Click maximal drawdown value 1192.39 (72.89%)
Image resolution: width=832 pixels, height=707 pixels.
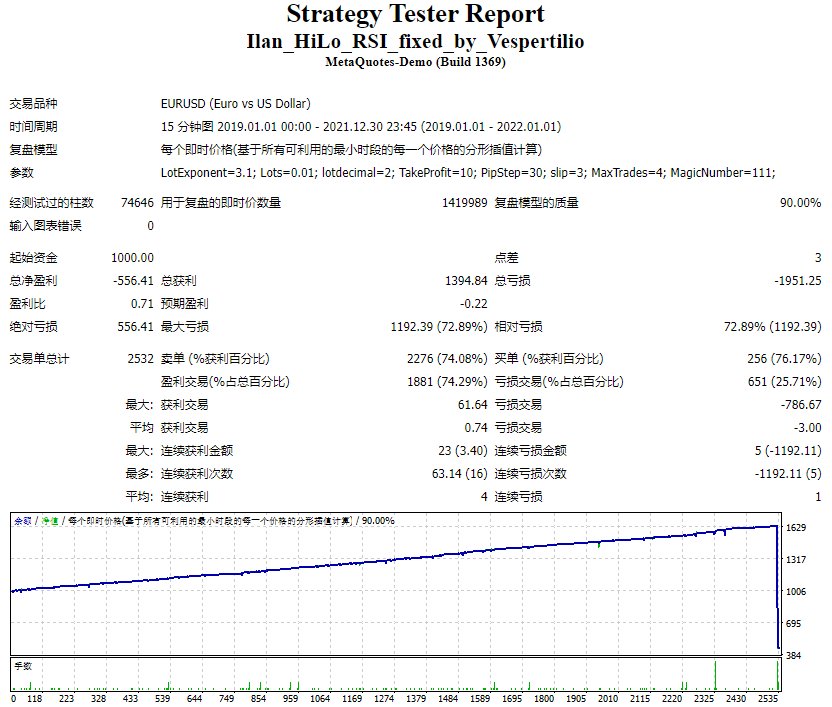point(439,327)
